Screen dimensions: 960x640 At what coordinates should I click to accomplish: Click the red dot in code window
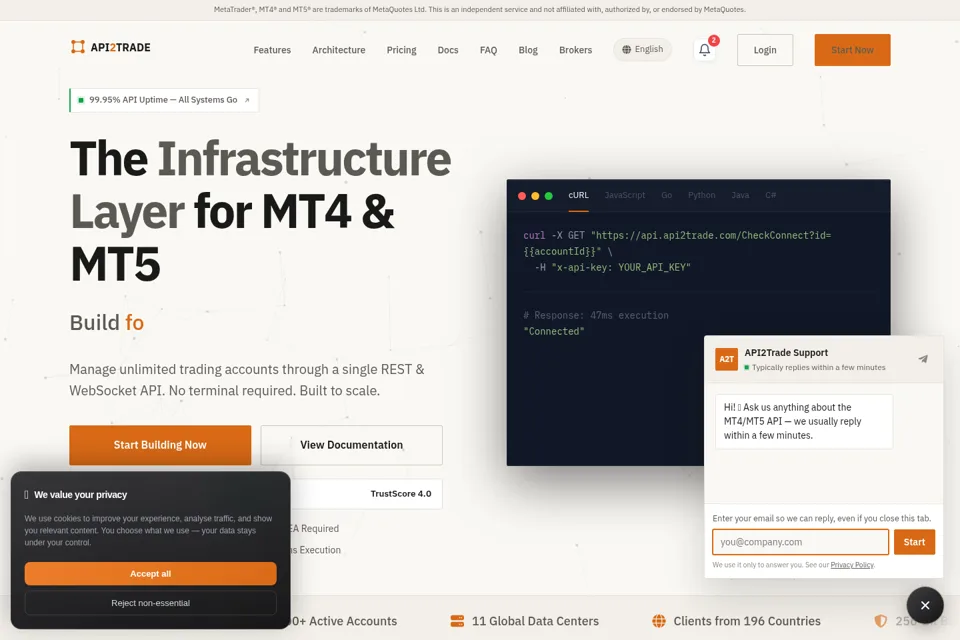click(x=522, y=196)
